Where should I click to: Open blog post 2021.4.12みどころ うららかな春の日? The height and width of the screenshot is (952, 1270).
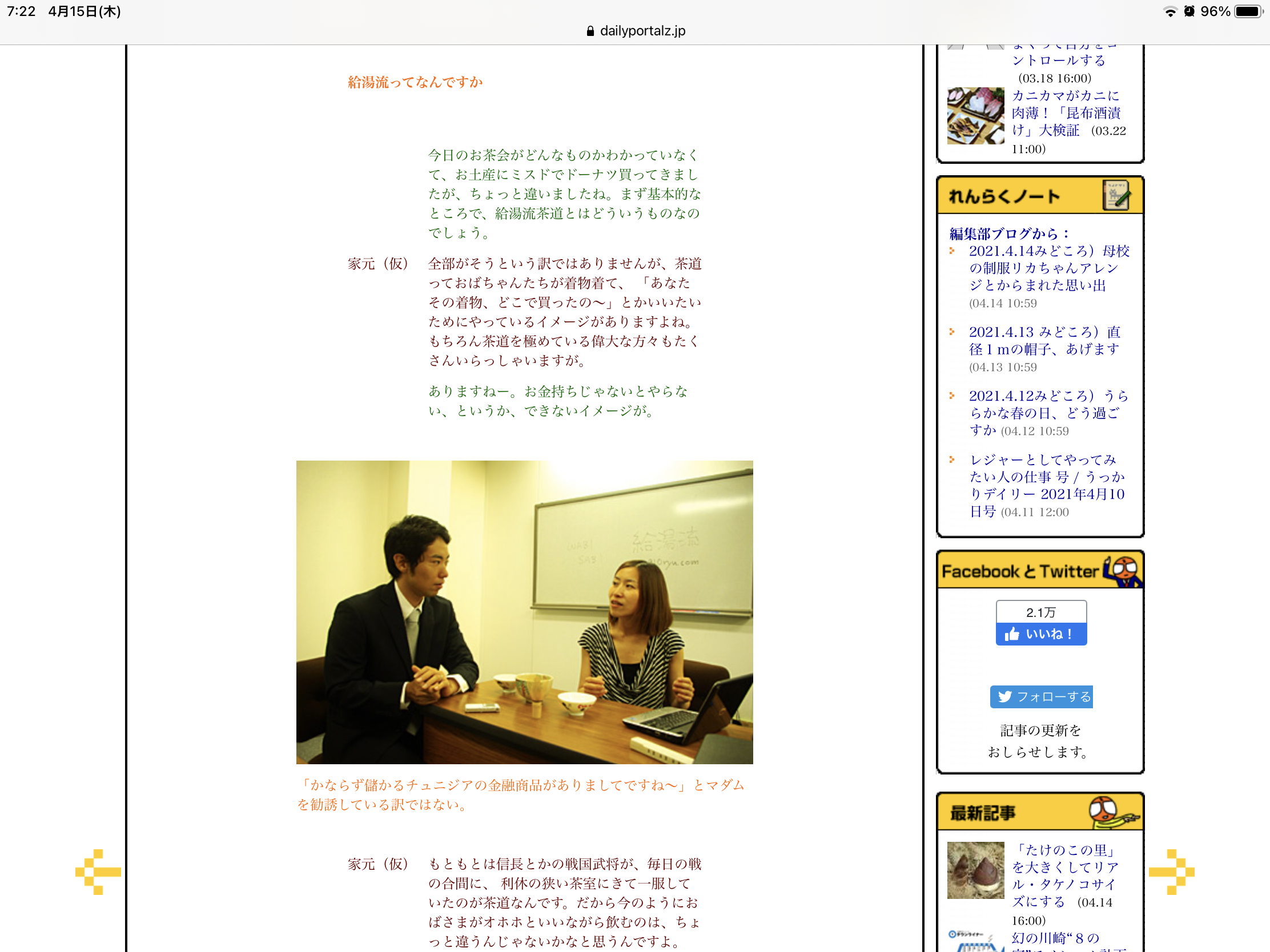1049,413
